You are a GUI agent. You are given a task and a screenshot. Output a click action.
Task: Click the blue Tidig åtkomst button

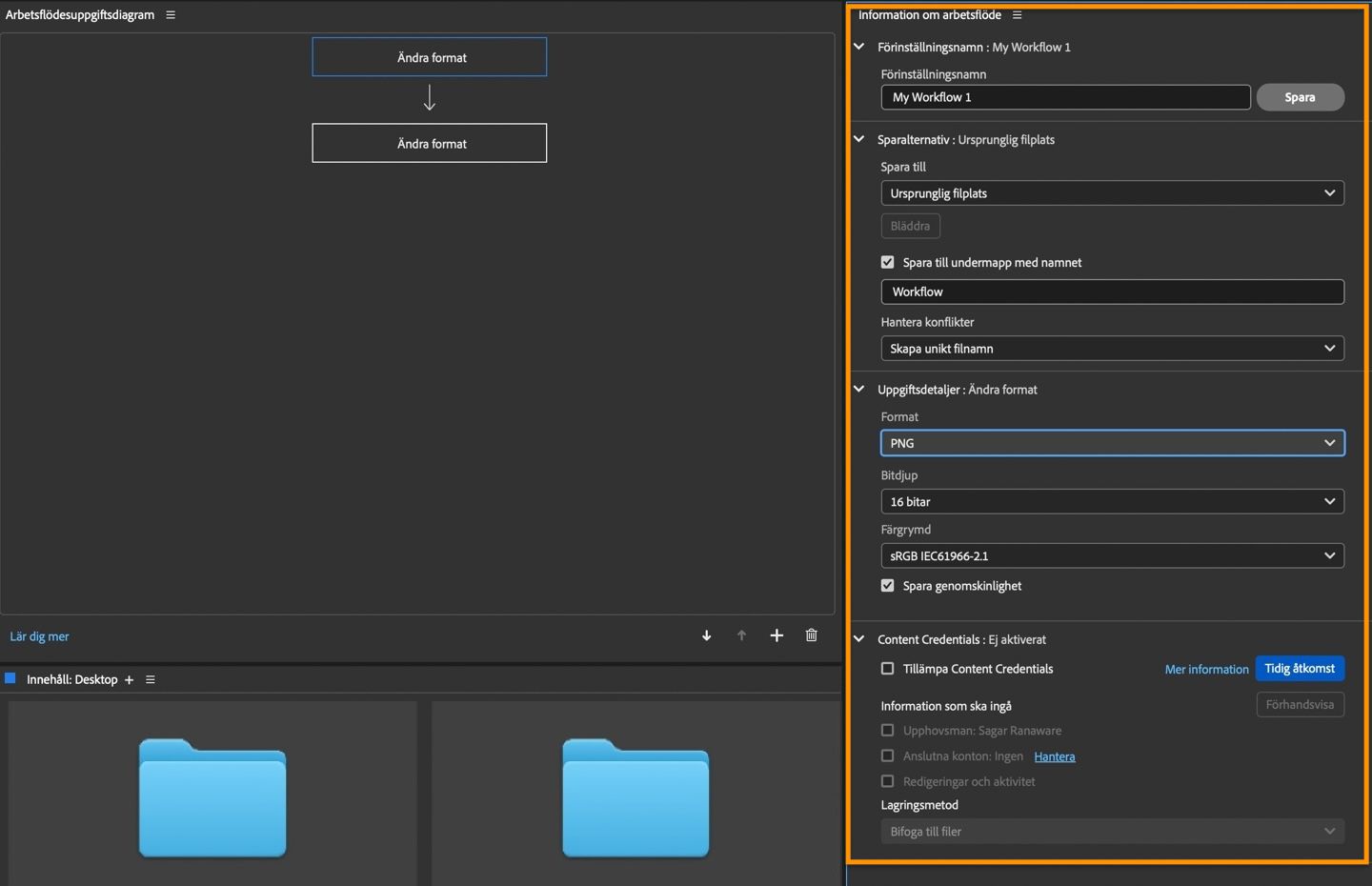pyautogui.click(x=1300, y=669)
